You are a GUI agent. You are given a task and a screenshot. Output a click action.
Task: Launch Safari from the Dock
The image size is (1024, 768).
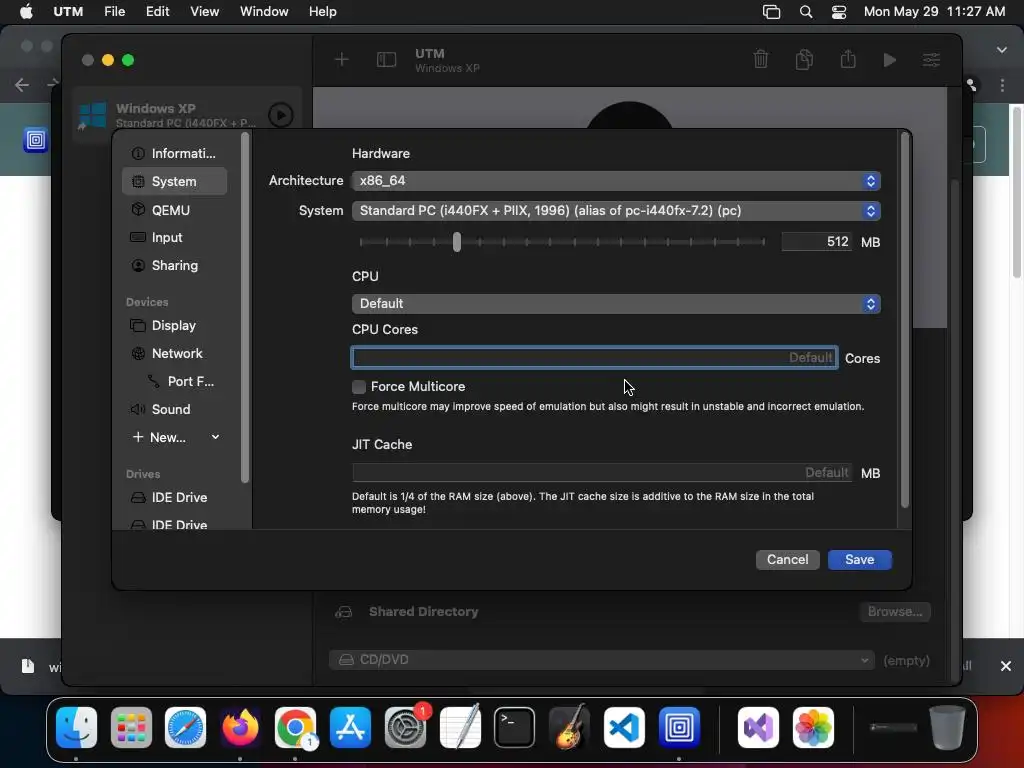coord(185,727)
